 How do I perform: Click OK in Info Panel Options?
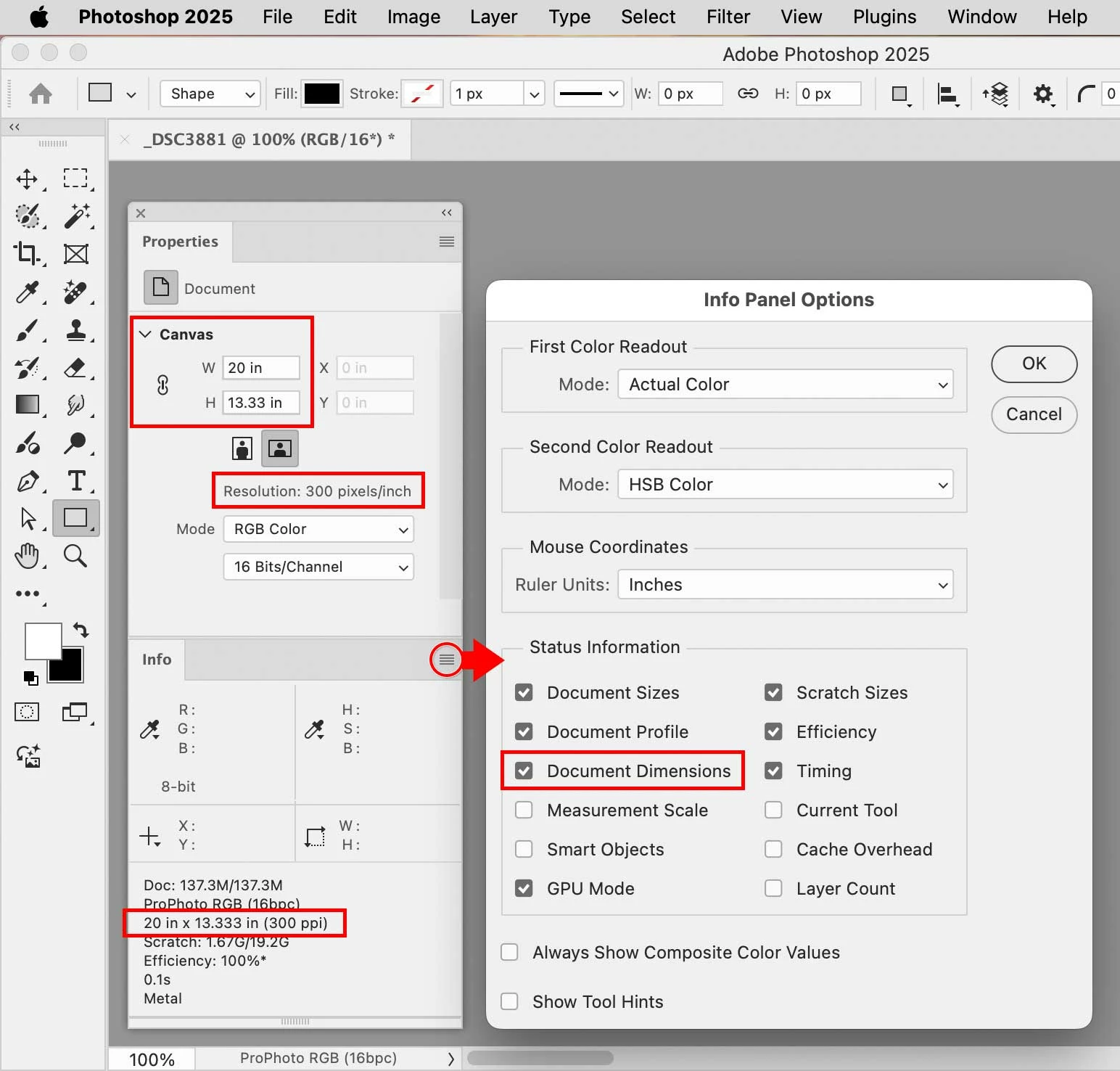[1034, 364]
